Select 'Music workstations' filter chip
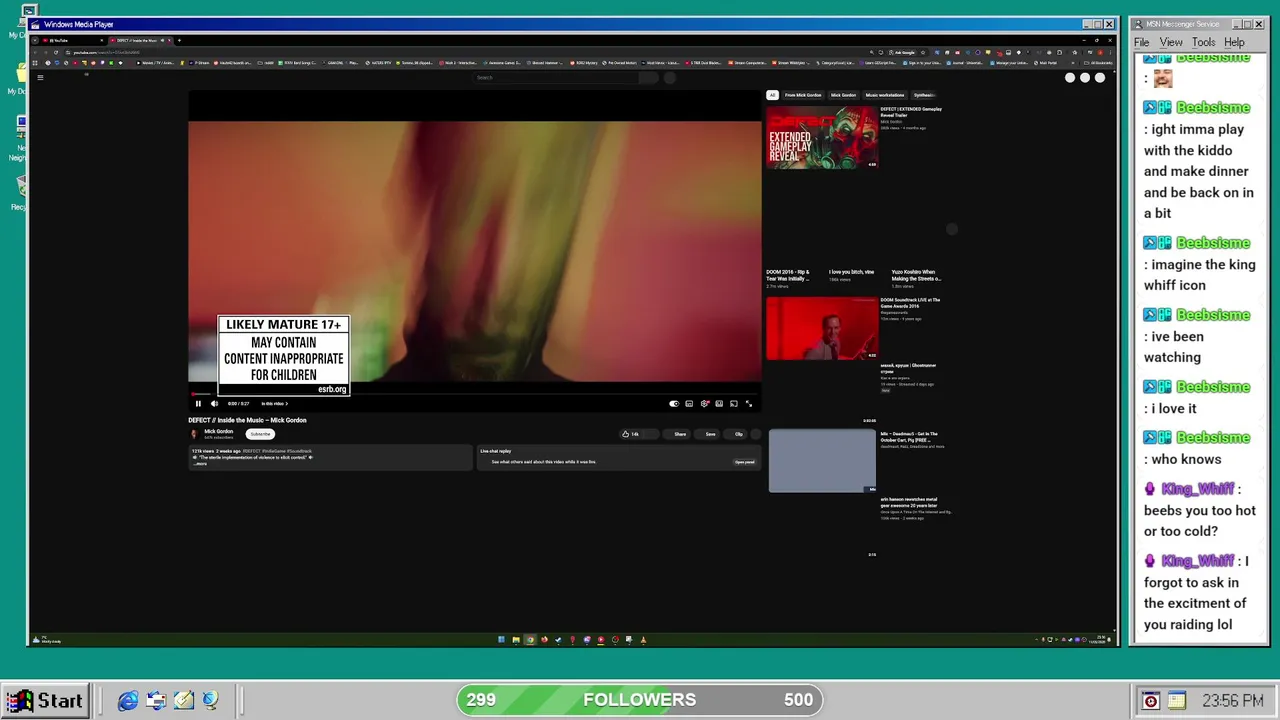This screenshot has width=1280, height=720. [885, 95]
